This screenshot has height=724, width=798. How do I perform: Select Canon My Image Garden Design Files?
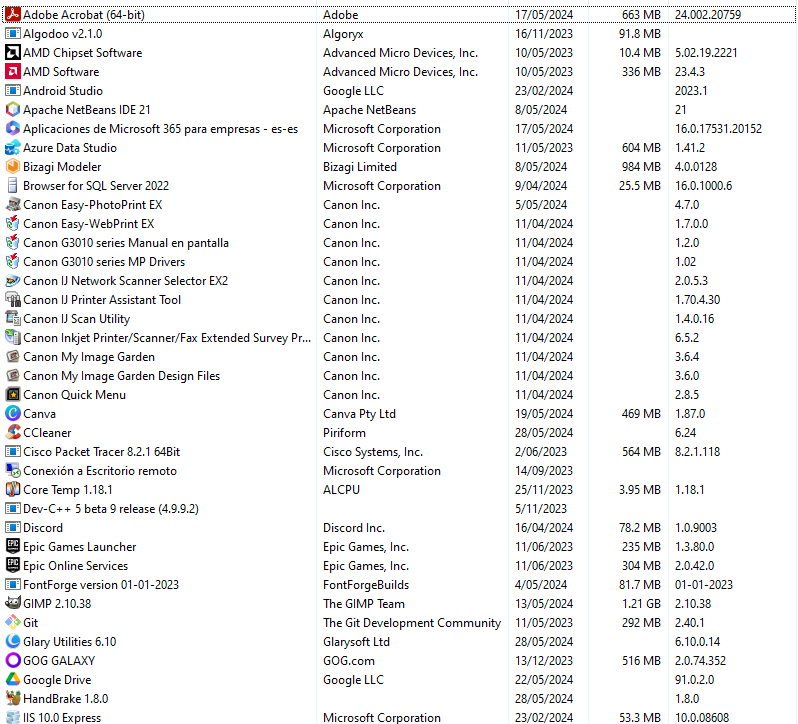[122, 375]
